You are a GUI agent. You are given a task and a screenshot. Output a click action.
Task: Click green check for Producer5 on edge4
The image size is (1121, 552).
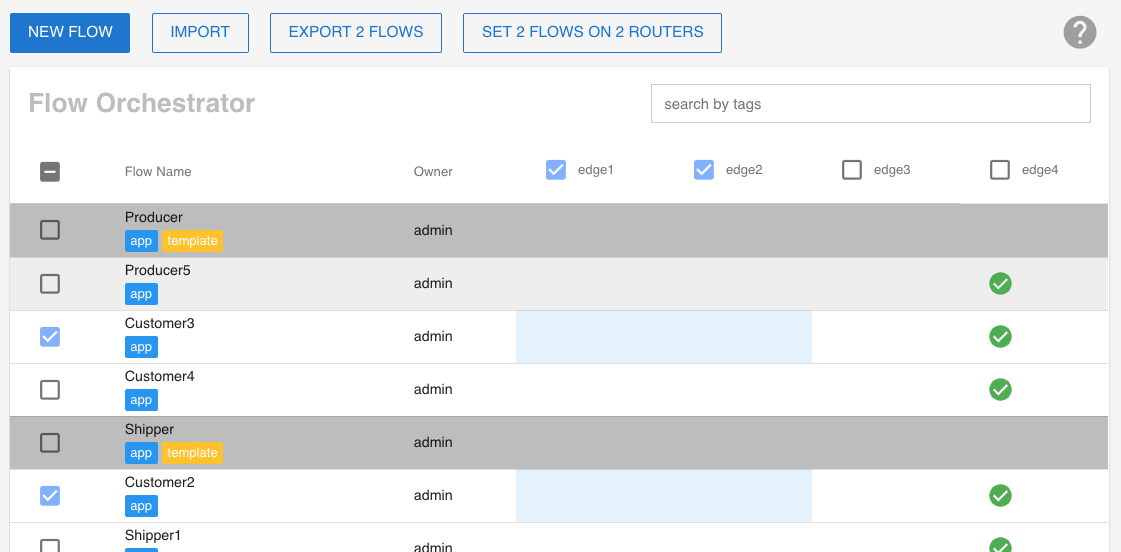1000,284
